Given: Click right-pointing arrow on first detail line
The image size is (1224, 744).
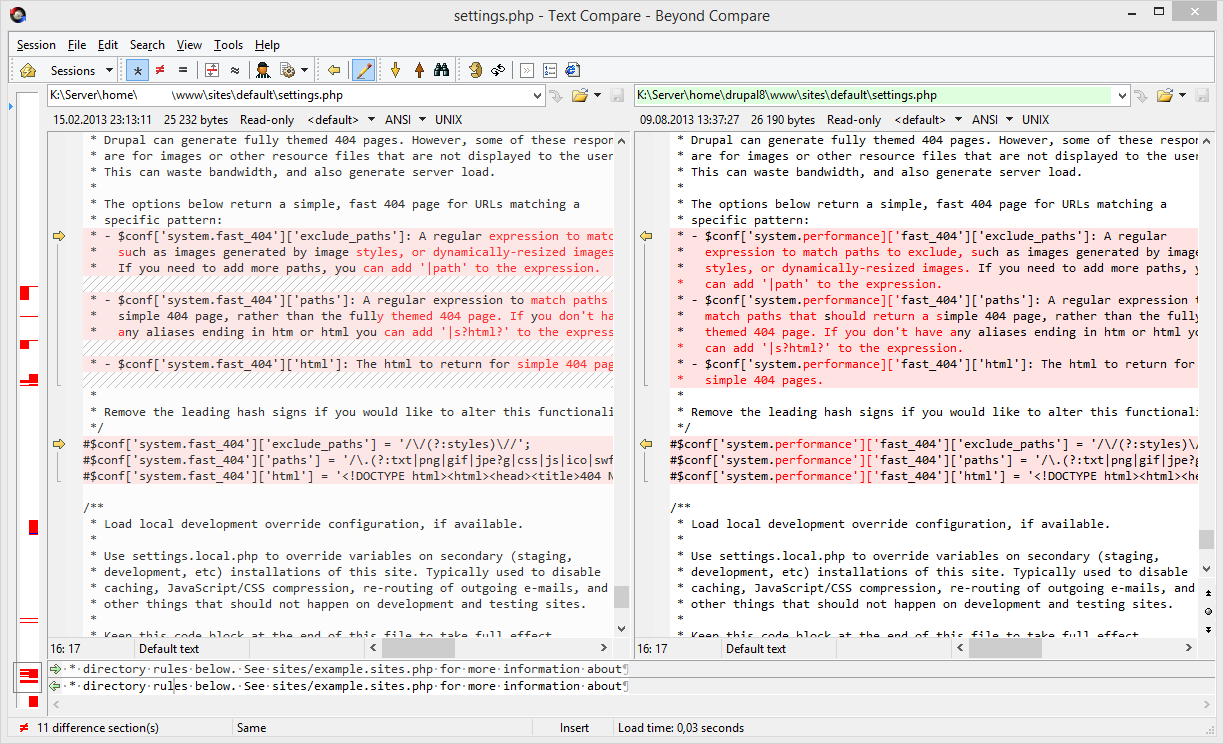Looking at the screenshot, I should [56, 669].
